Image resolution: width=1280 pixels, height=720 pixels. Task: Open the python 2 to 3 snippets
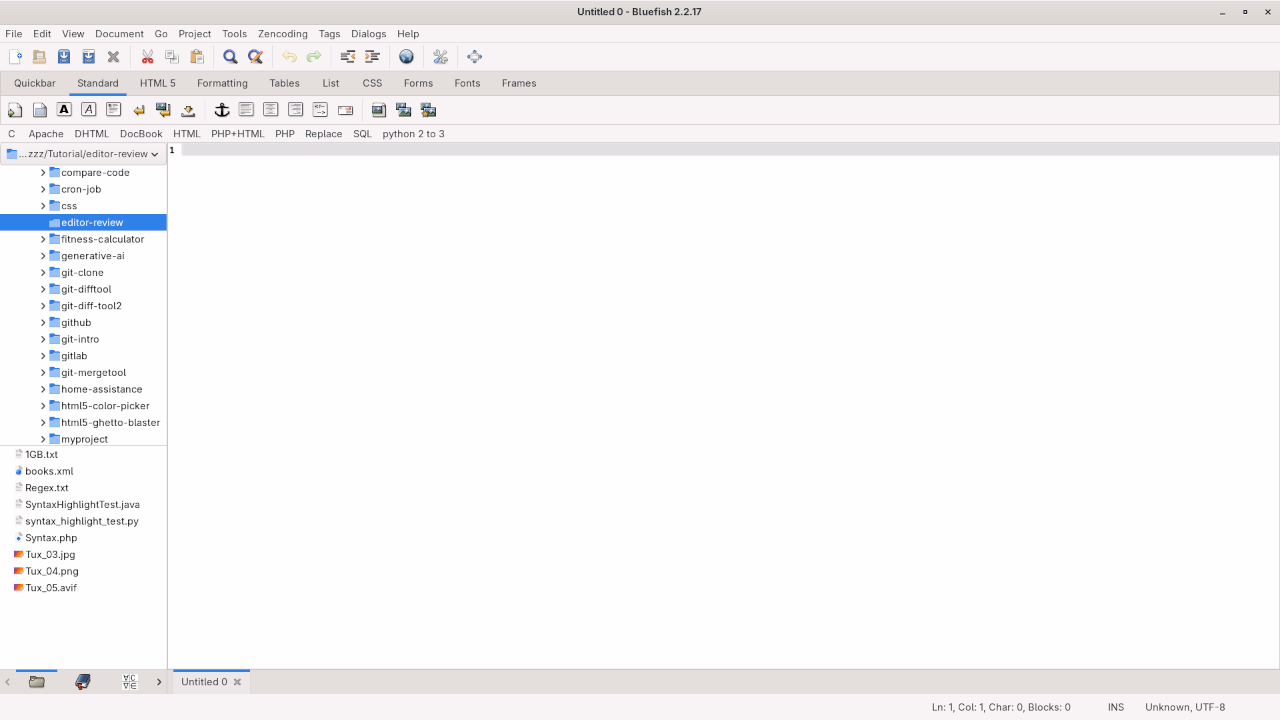tap(413, 134)
